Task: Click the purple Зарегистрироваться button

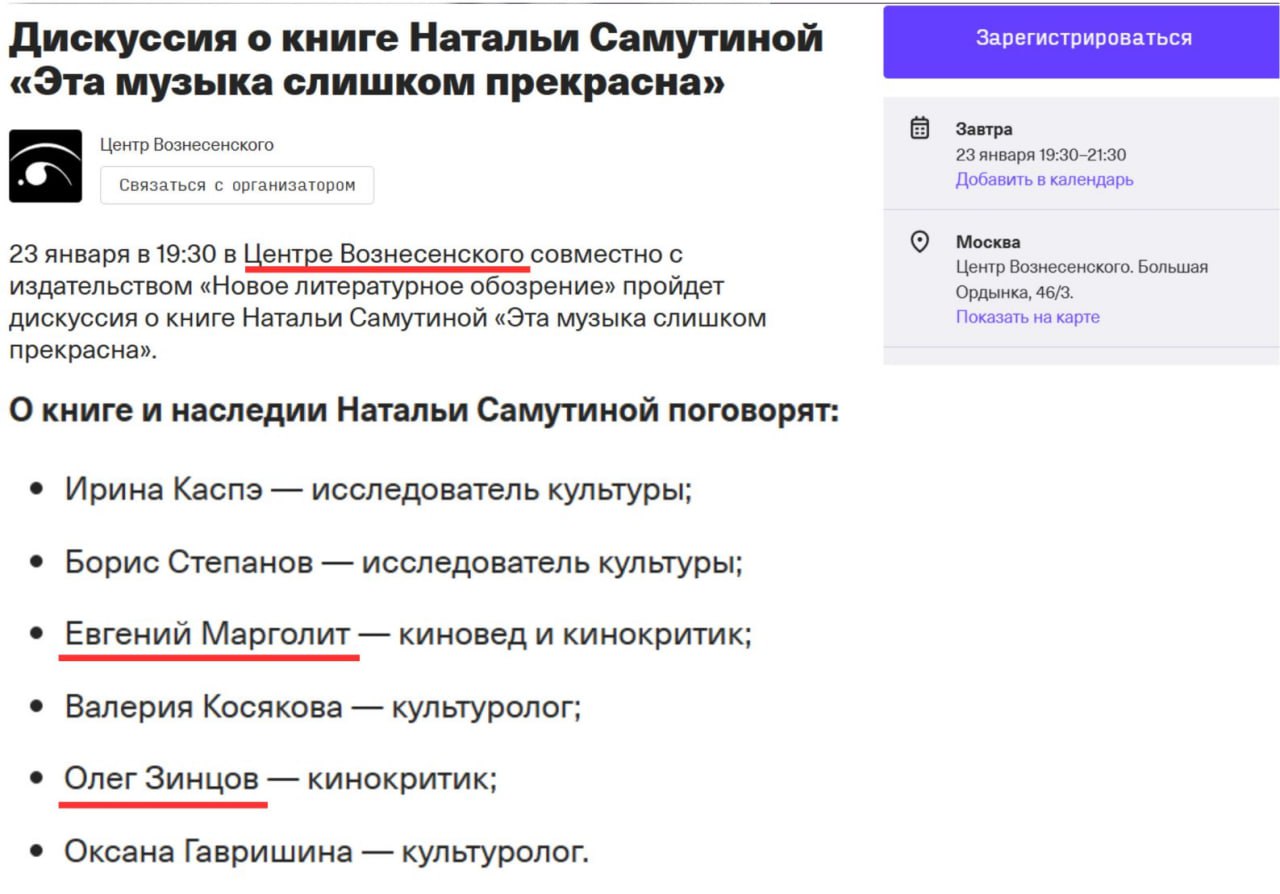Action: tap(1083, 39)
